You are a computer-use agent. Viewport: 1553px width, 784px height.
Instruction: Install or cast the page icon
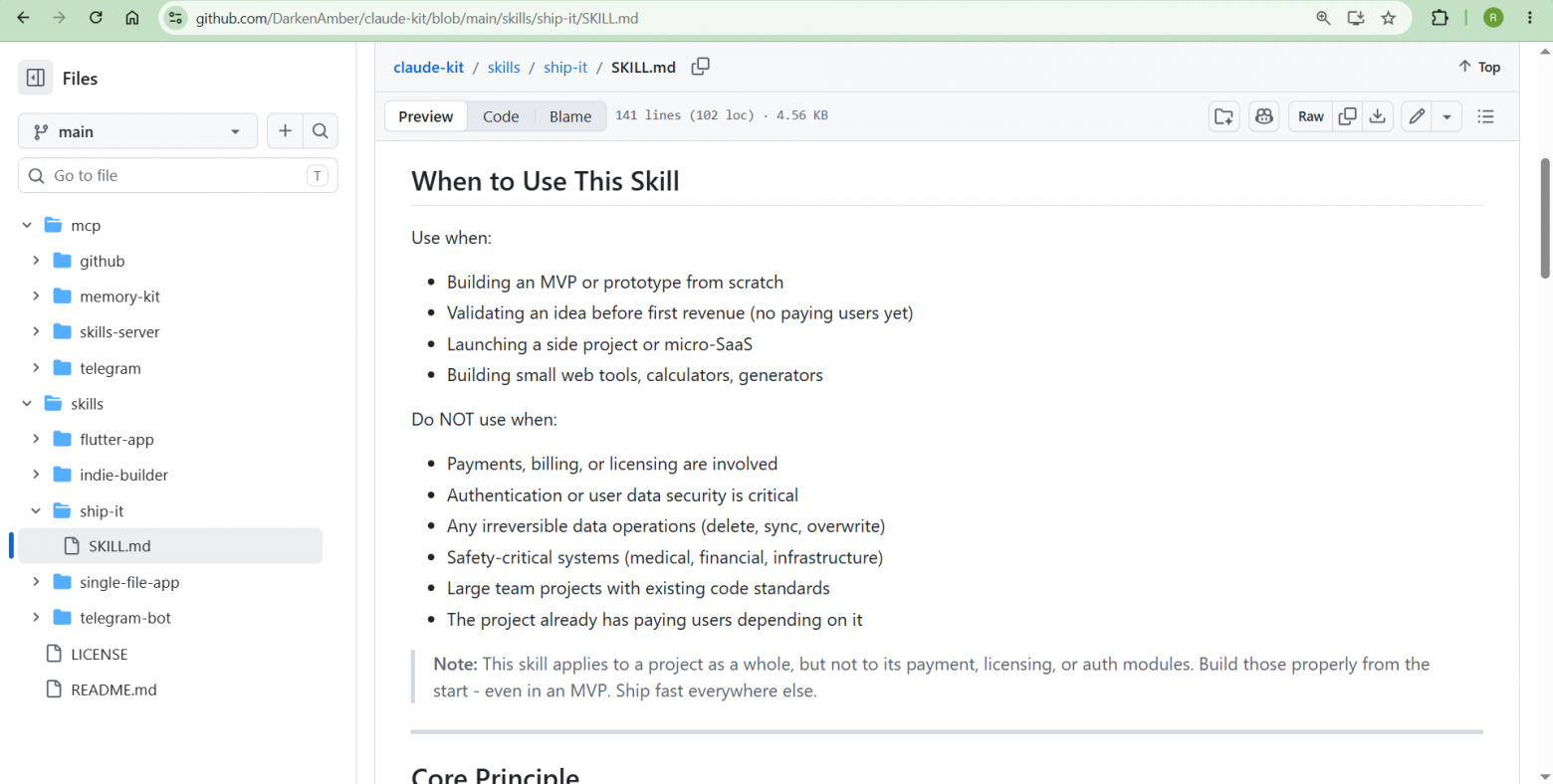coord(1356,18)
